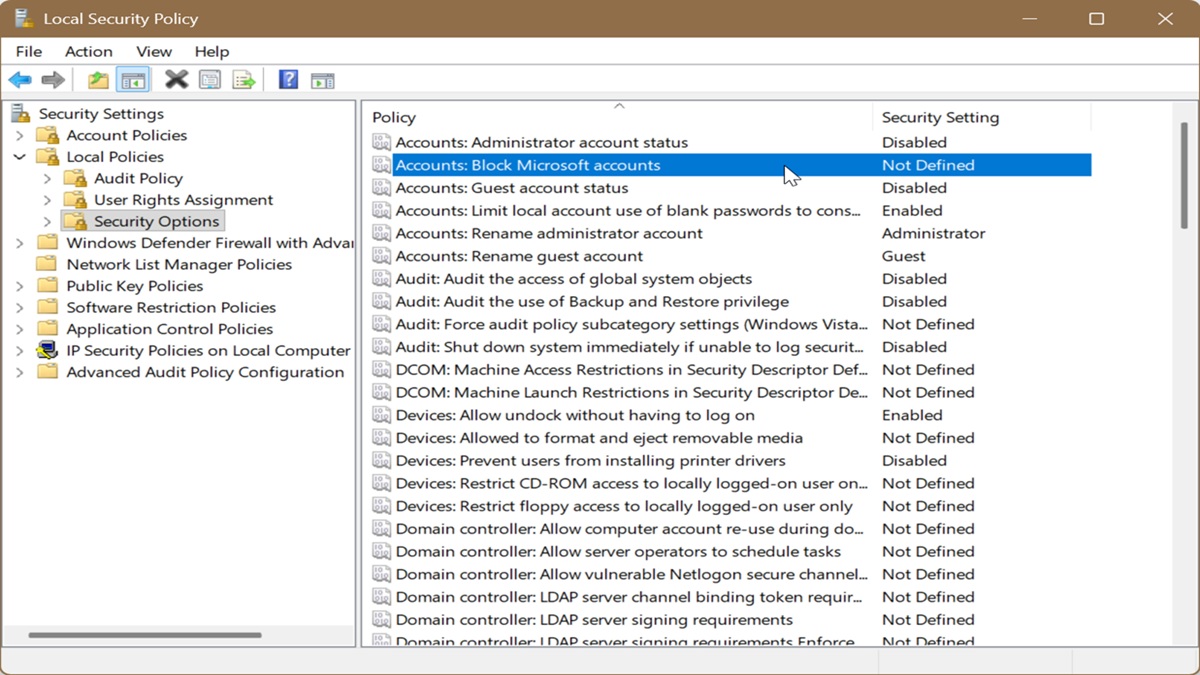
Task: Toggle the Show/Hide Action Pane icon
Action: (322, 80)
